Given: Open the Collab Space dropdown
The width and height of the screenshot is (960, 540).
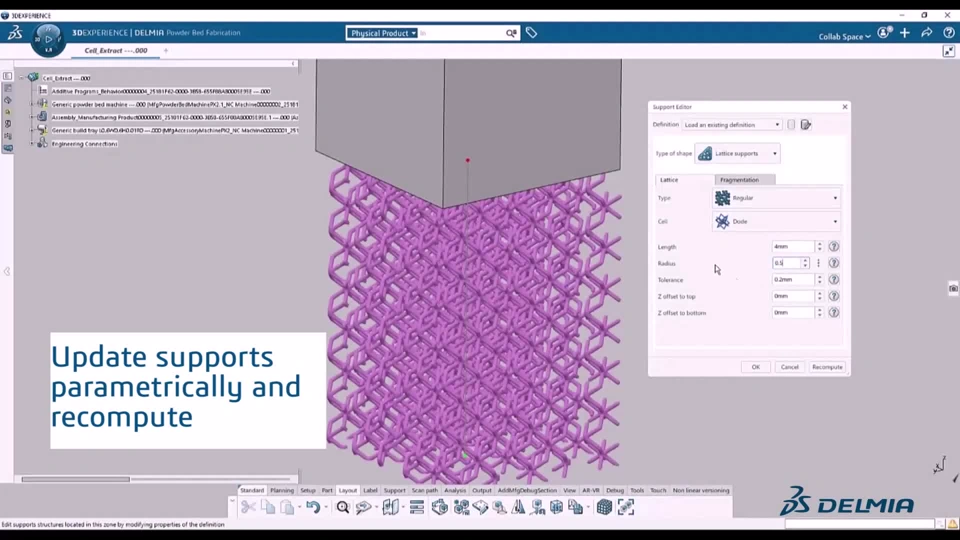Looking at the screenshot, I should (844, 37).
